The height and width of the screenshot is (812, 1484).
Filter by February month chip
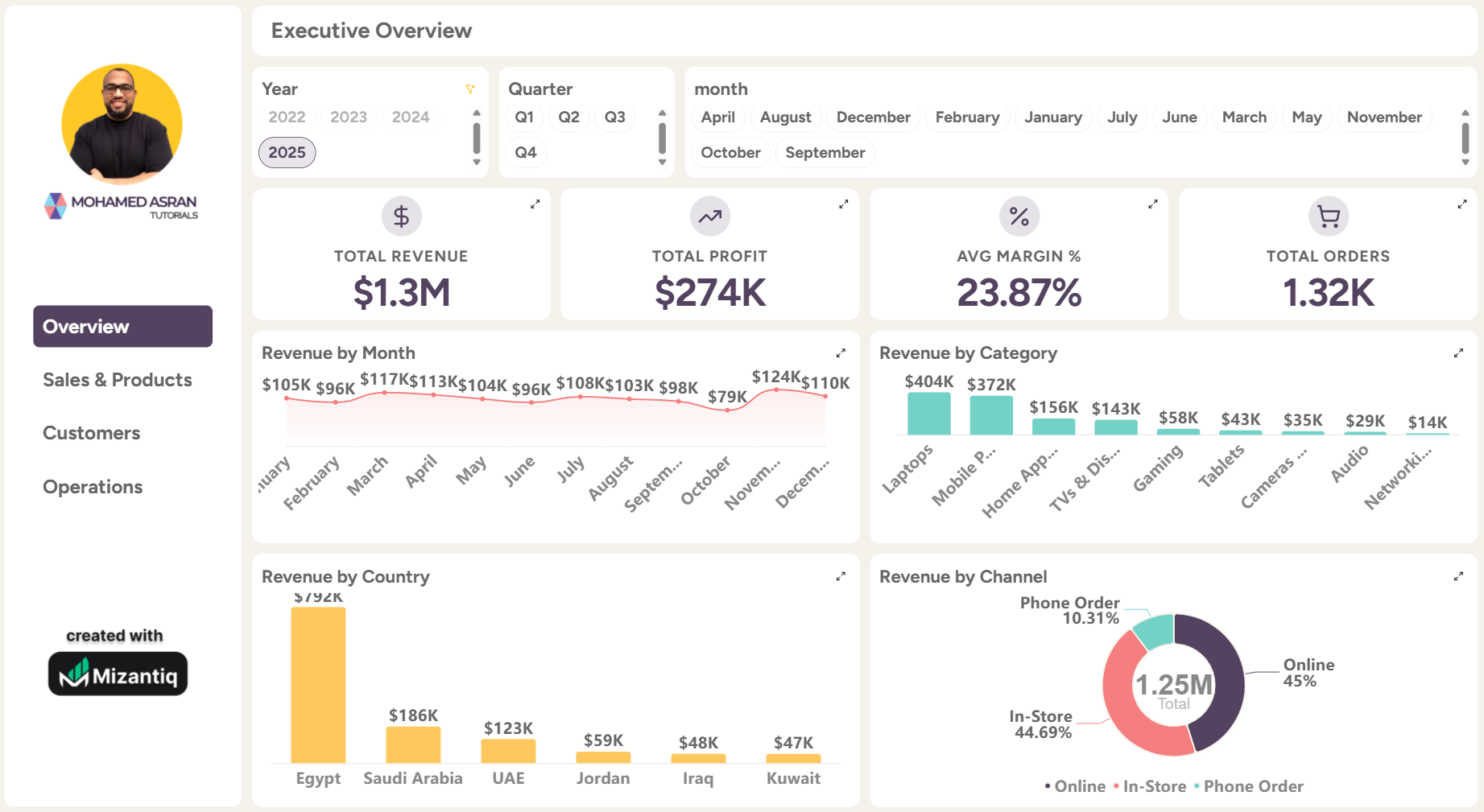pyautogui.click(x=967, y=117)
